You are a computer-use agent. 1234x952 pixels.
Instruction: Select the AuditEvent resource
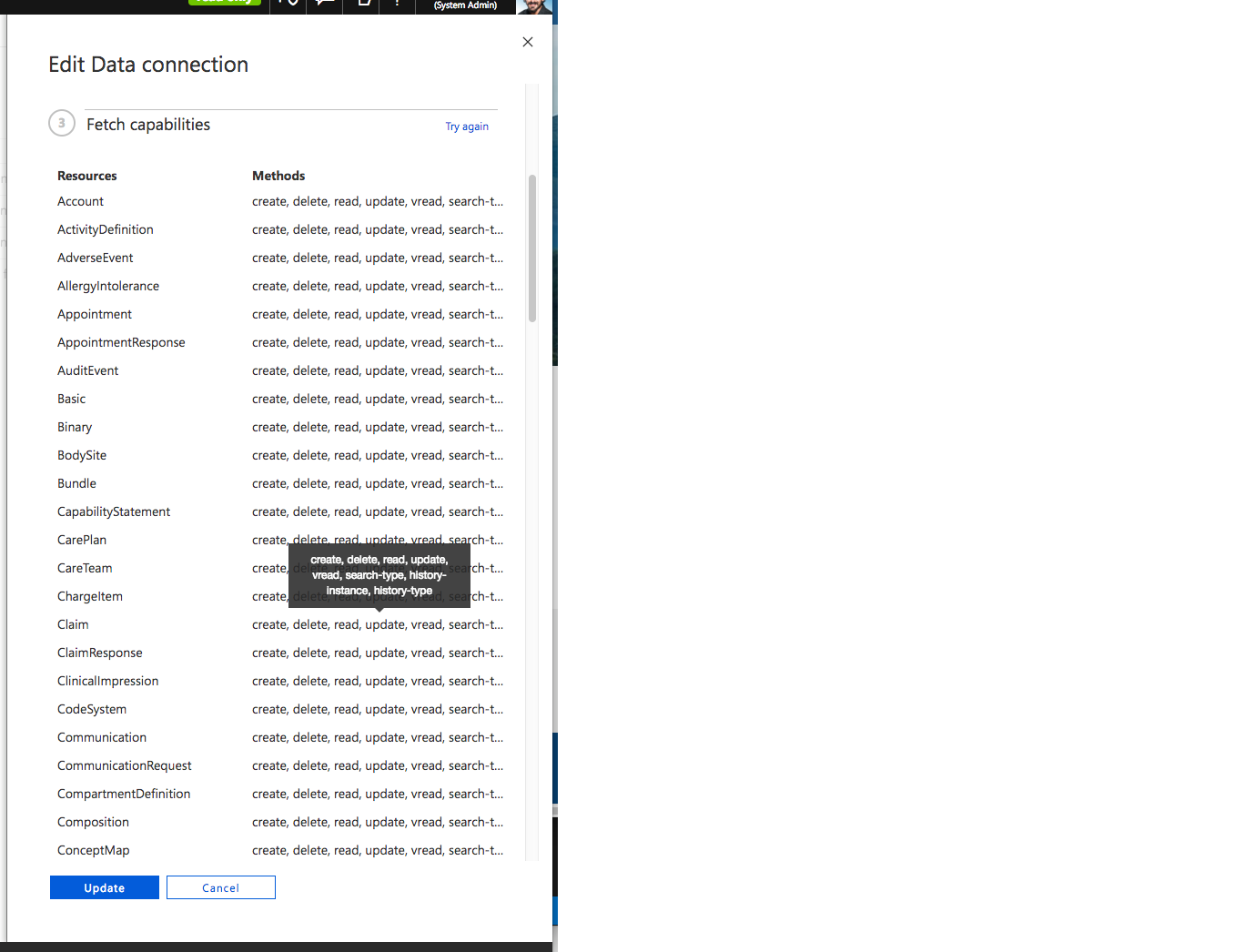(88, 370)
